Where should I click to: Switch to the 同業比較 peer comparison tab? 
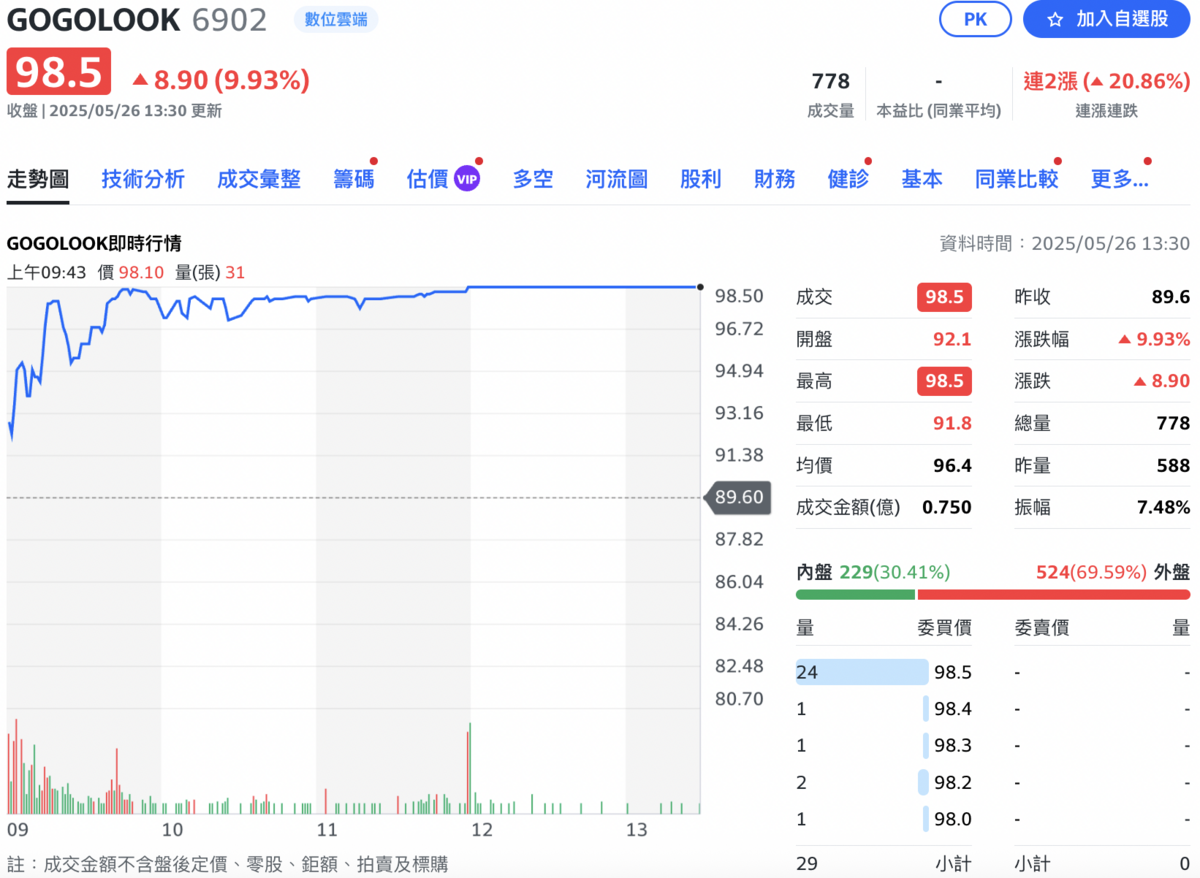1015,178
